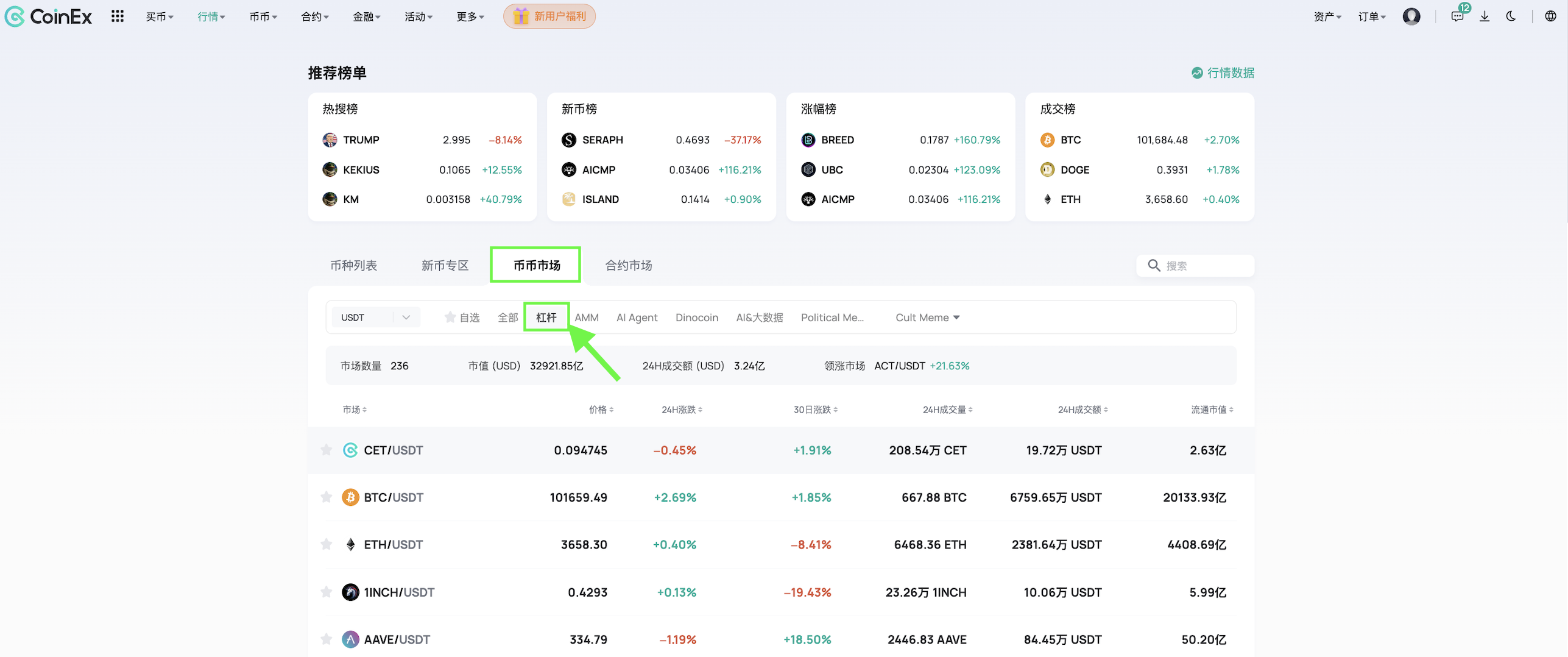Screen dimensions: 1568x657
Task: Select the 杠杆 filter tab
Action: 546,318
